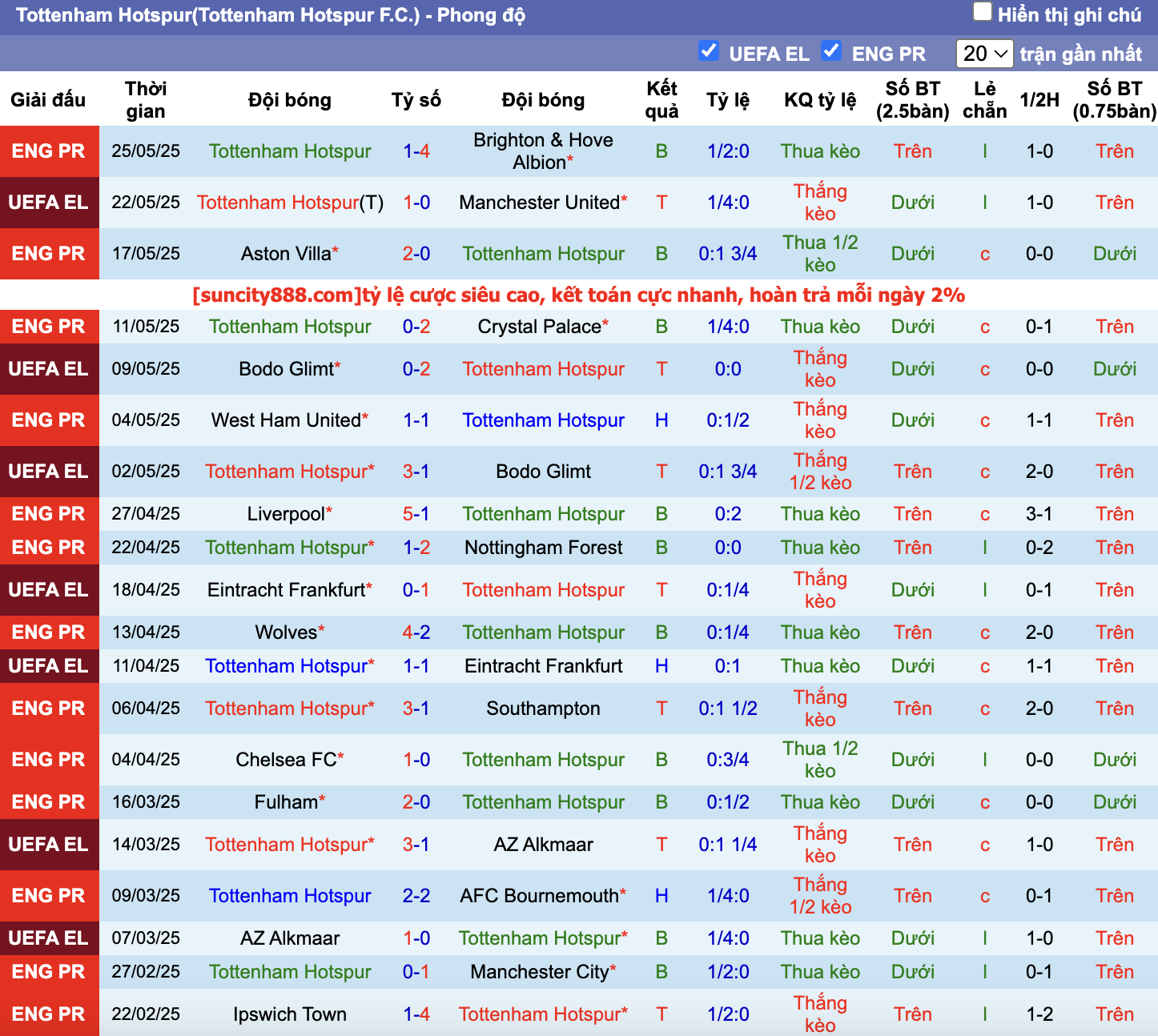Click the H result in West Ham row
Screen dimensions: 1158x1036
[x=661, y=420]
